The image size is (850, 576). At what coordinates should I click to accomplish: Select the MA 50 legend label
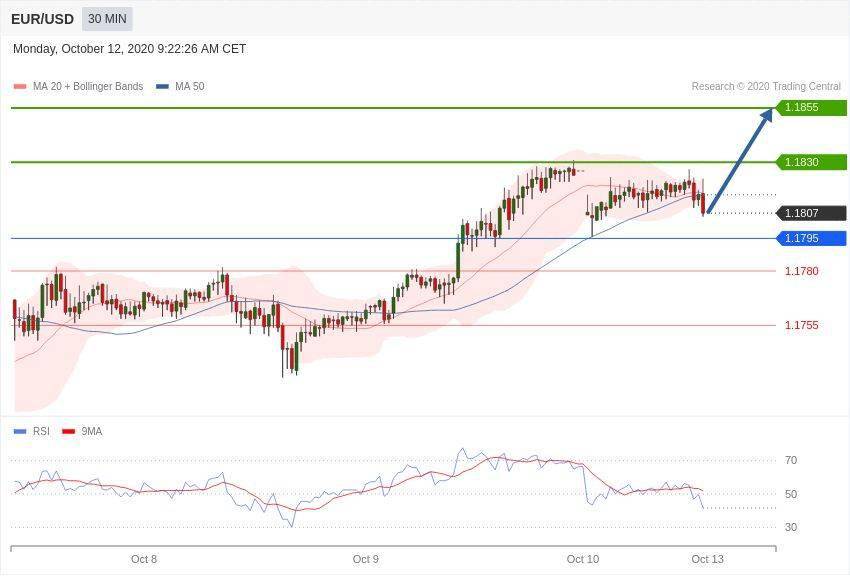coord(190,86)
